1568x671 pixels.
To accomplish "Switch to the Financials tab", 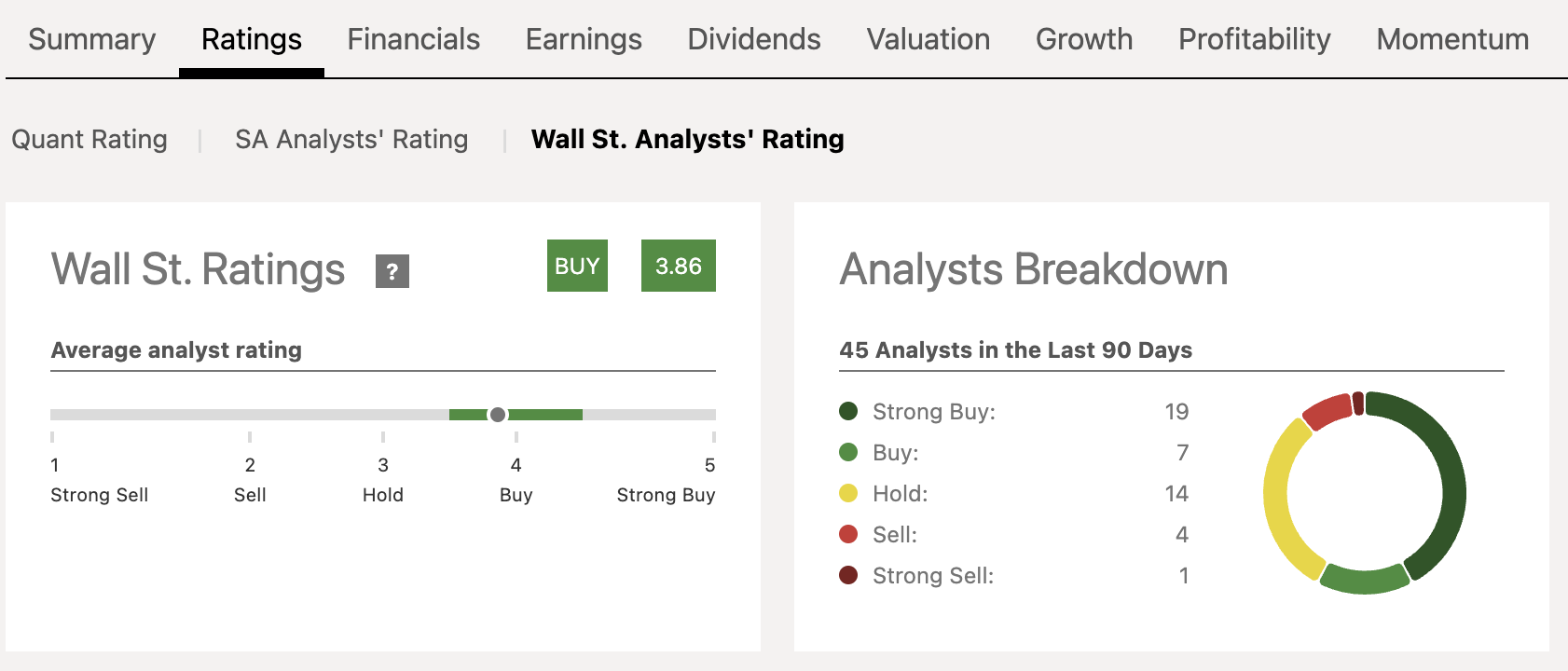I will pos(413,39).
